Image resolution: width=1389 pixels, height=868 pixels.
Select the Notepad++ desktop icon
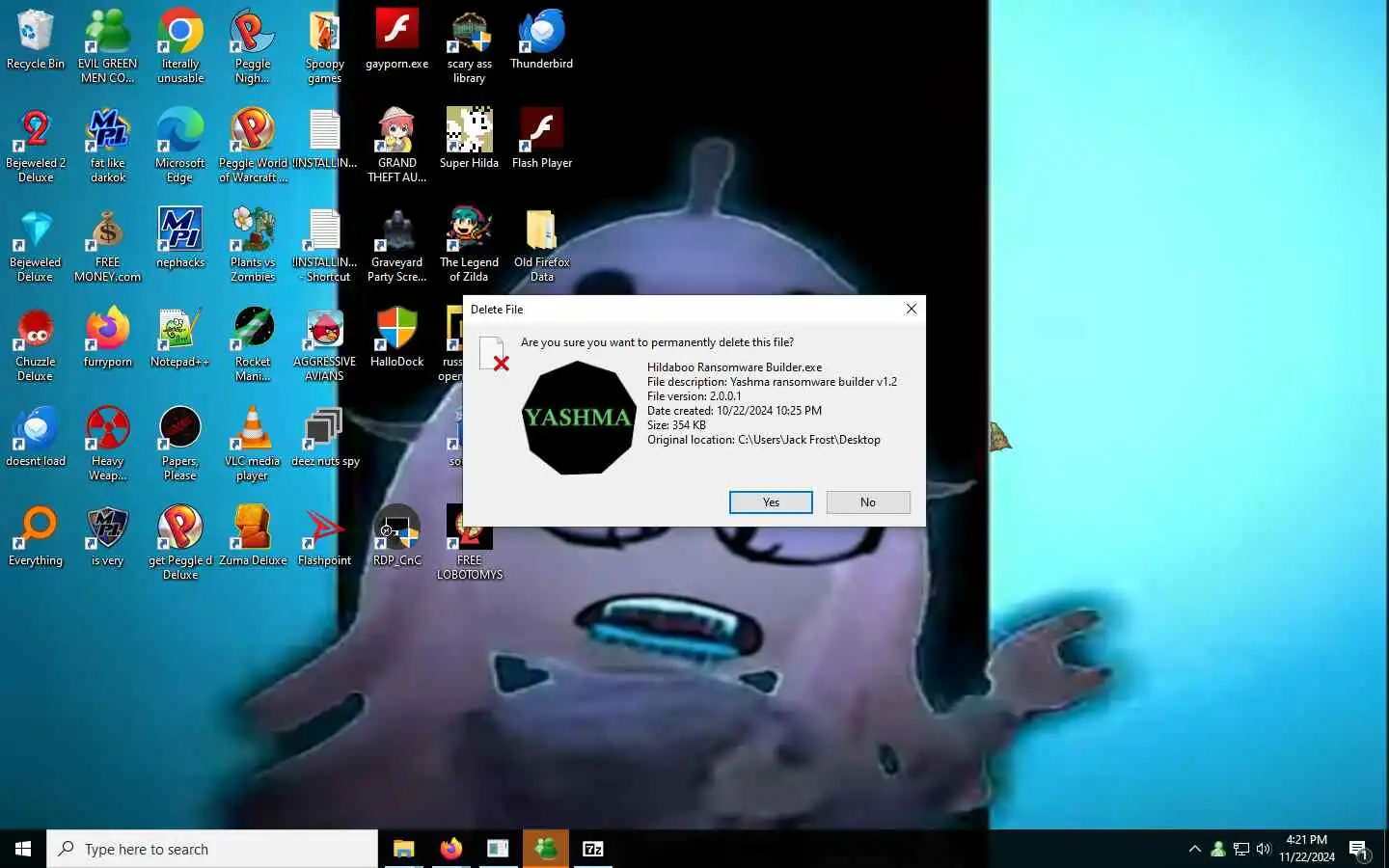[x=180, y=339]
